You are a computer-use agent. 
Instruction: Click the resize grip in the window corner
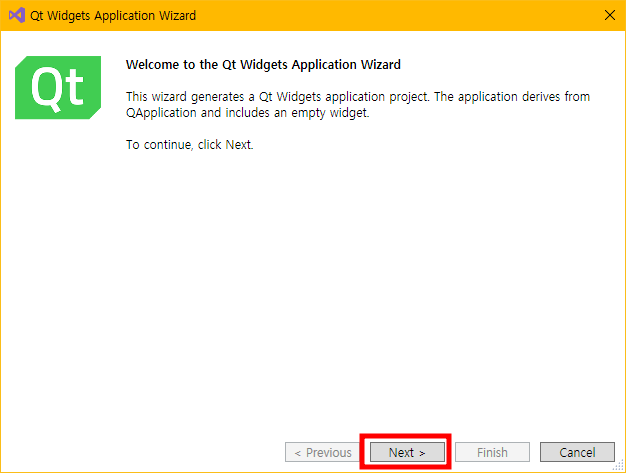point(619,465)
